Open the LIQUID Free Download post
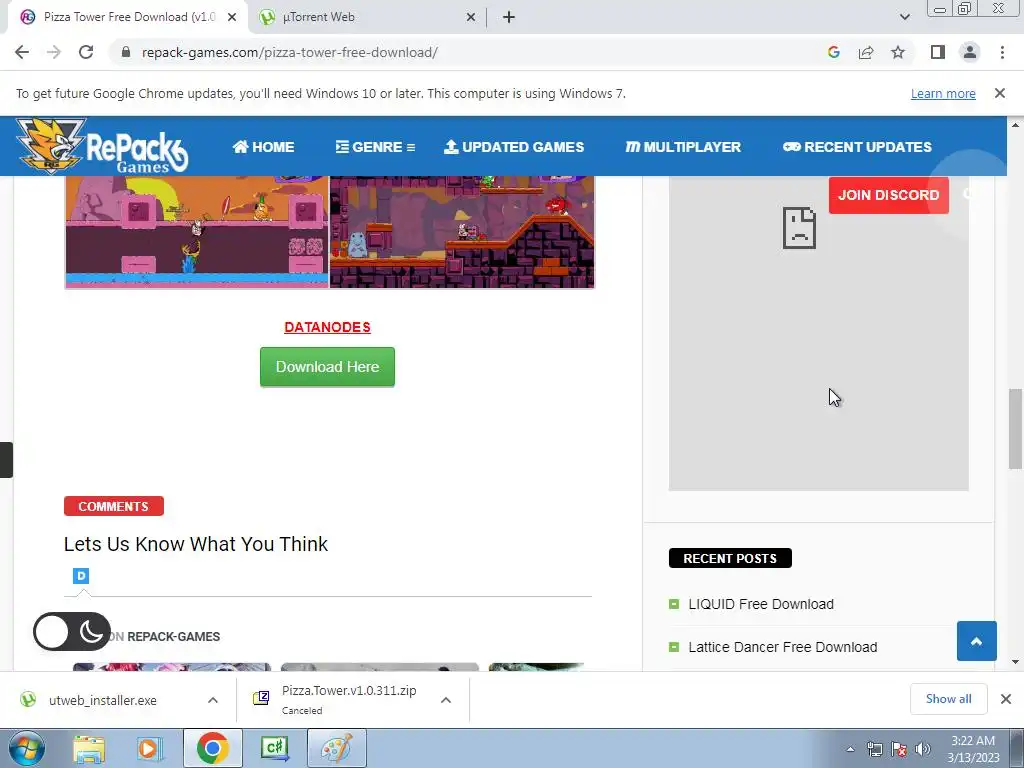This screenshot has height=768, width=1024. coord(761,604)
